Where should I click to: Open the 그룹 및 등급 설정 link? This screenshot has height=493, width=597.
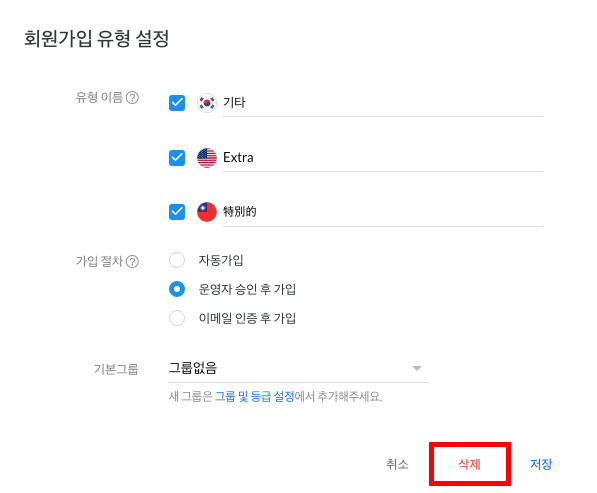[x=254, y=397]
